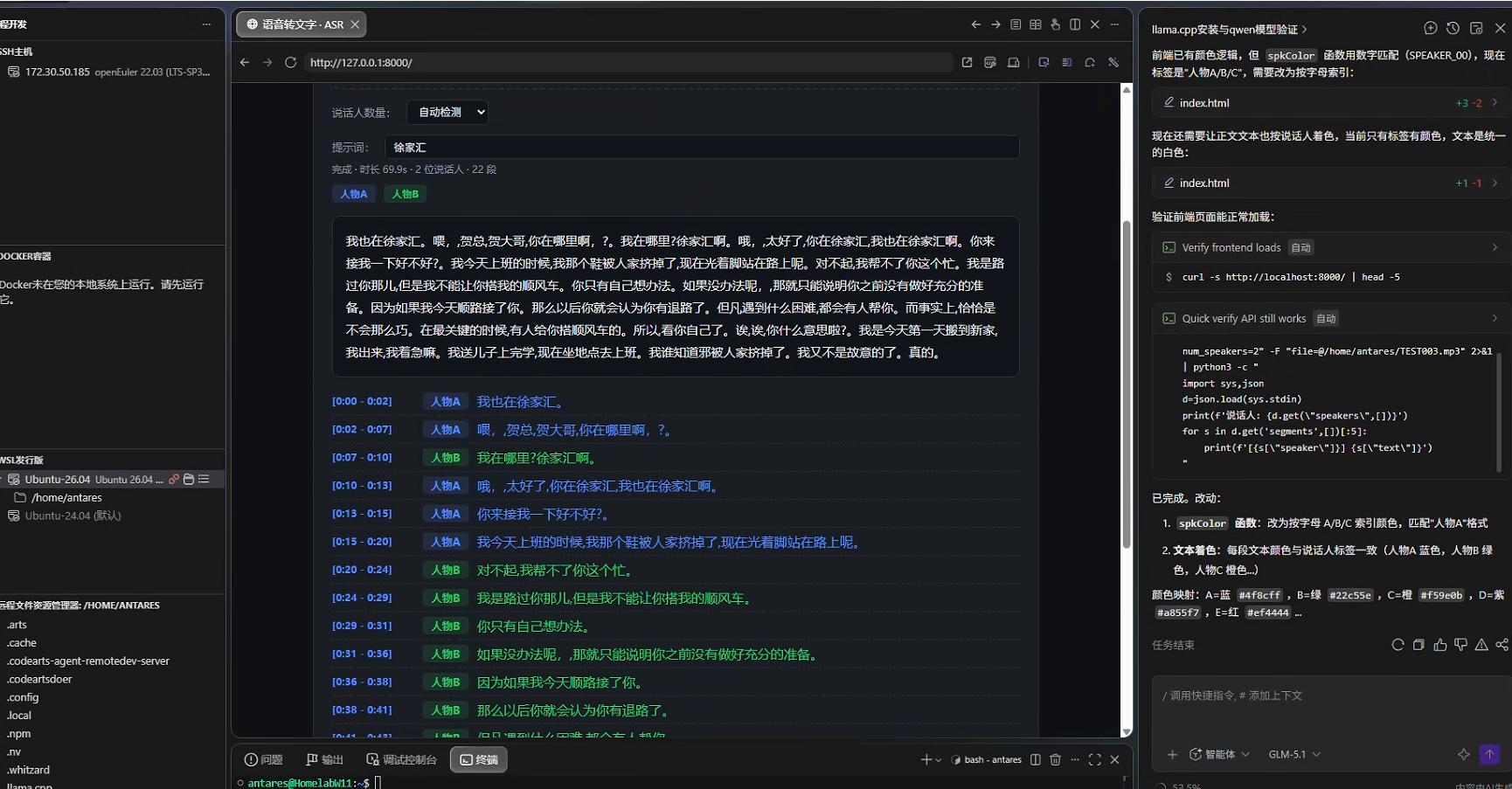1512x789 pixels.
Task: Split the editor layout
Action: coord(1075,24)
